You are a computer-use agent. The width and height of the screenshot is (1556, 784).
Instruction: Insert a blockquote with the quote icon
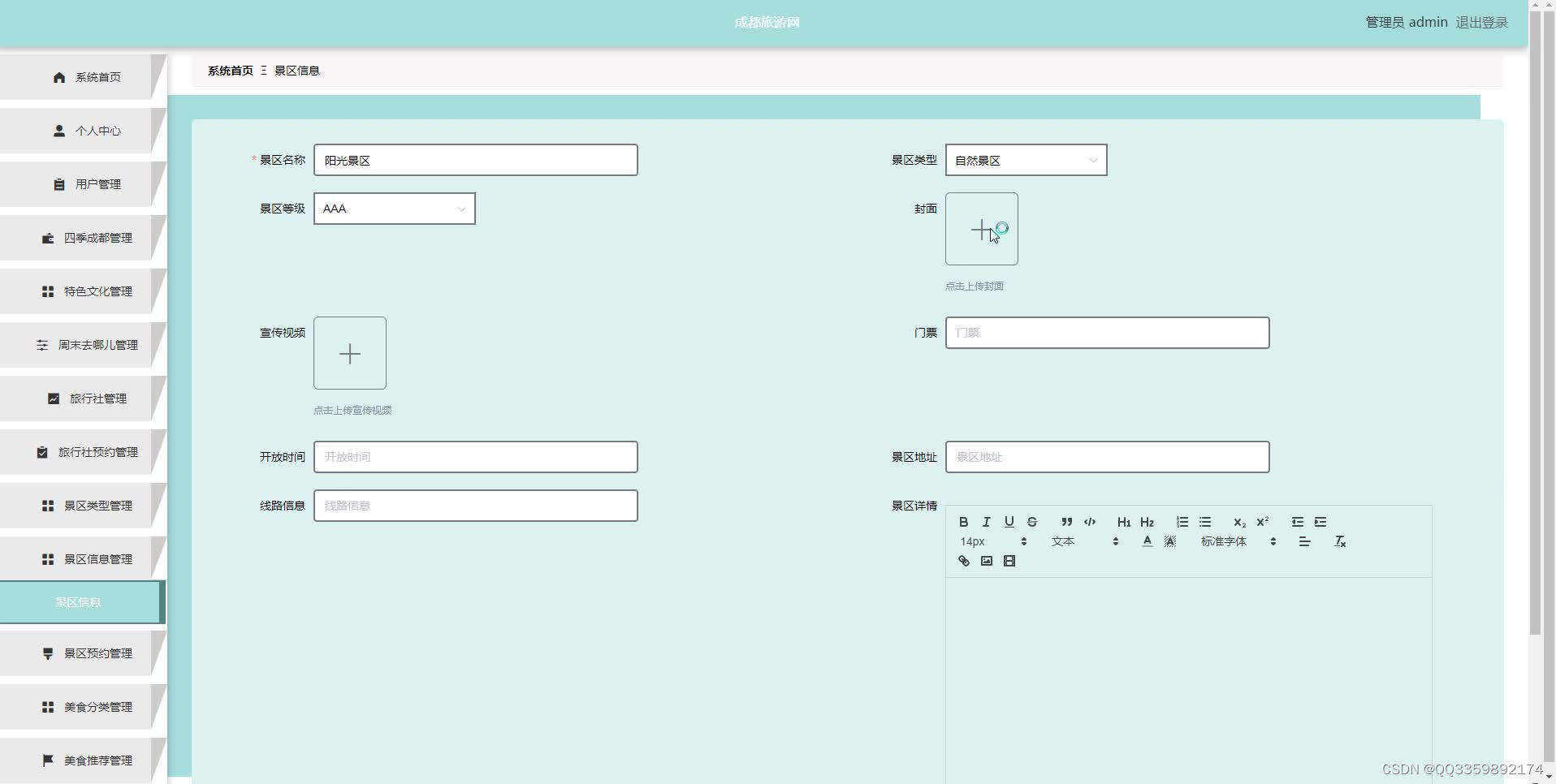(1066, 522)
